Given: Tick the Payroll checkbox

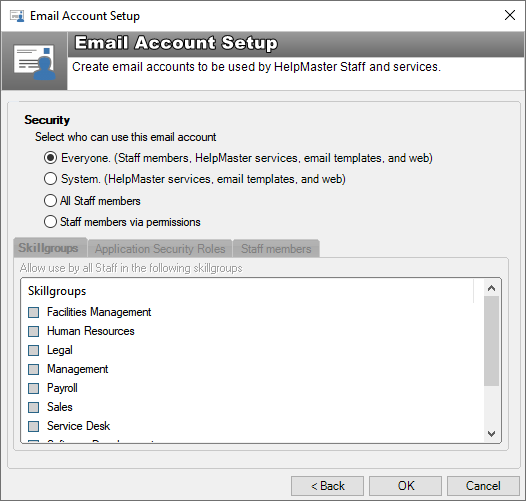Looking at the screenshot, I should click(34, 388).
